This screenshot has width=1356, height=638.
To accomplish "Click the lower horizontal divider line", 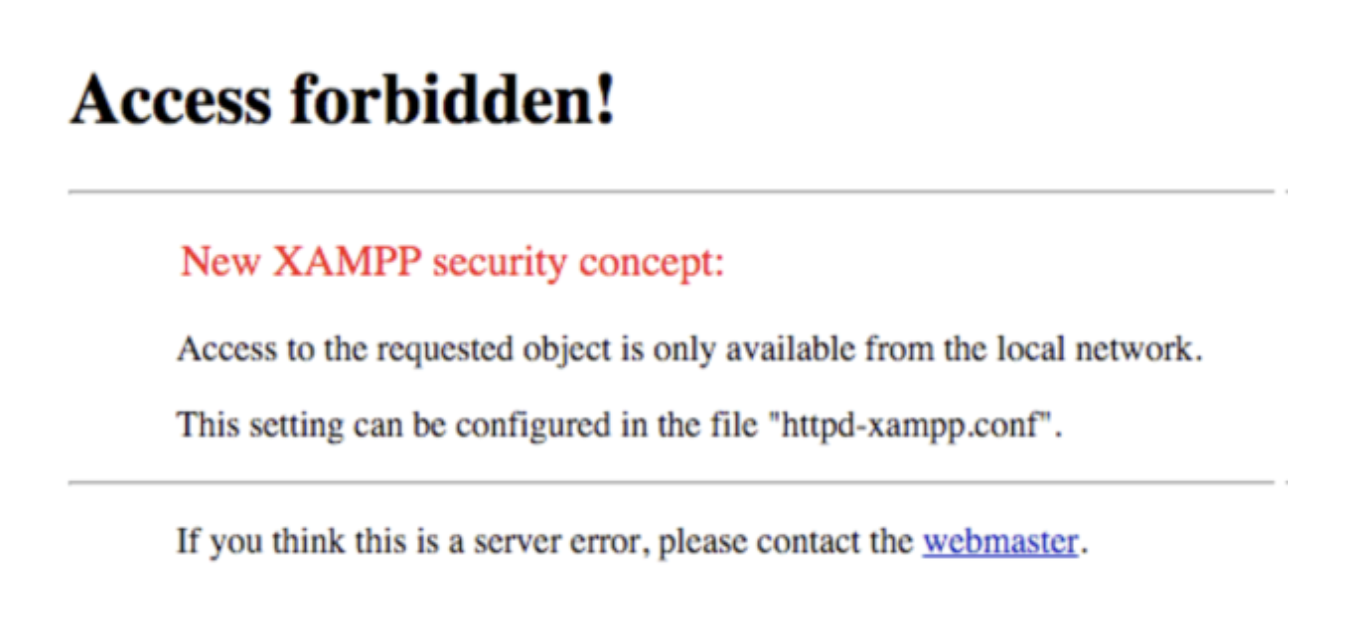I will [671, 483].
